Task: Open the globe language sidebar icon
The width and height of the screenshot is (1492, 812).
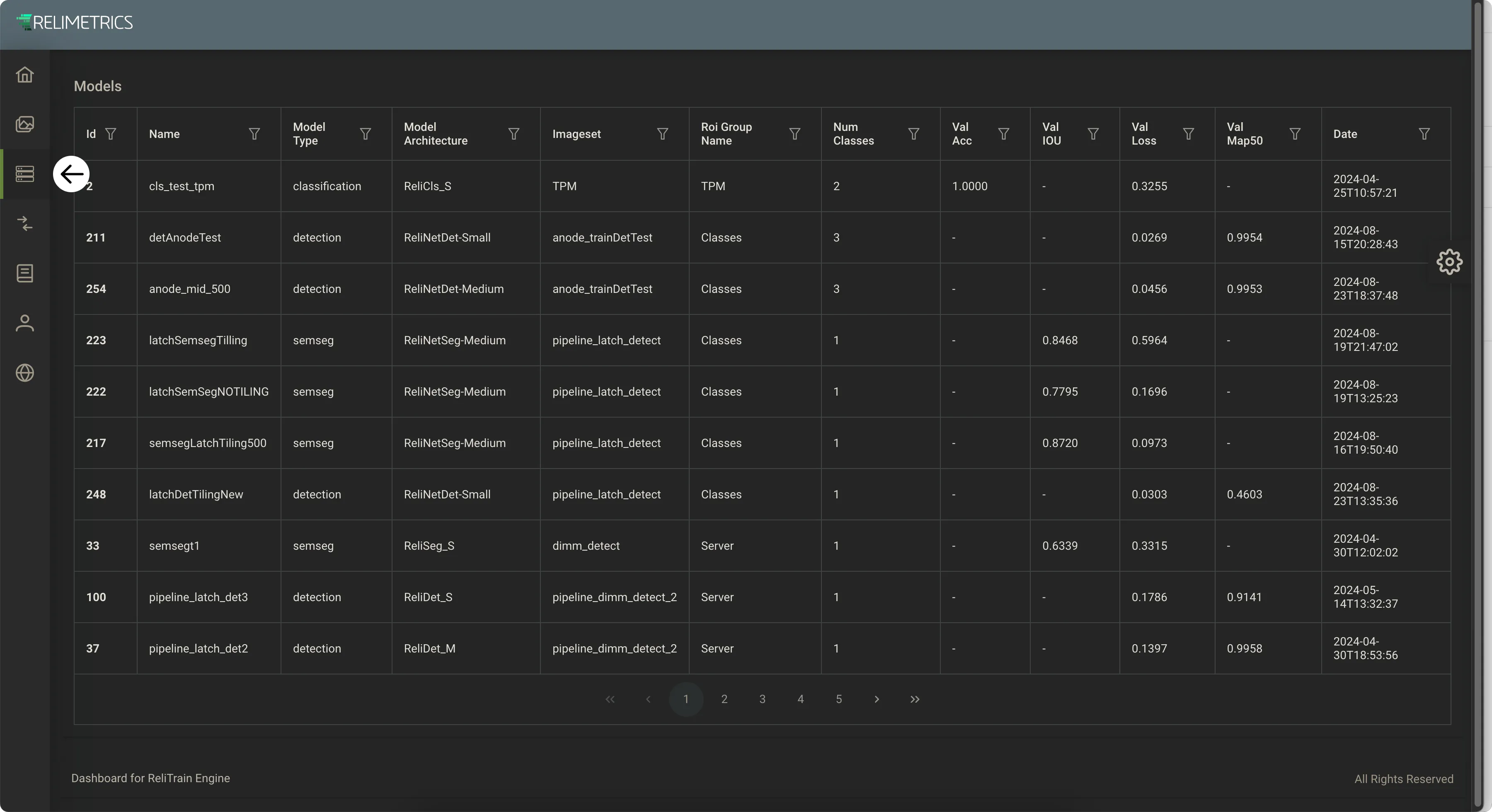Action: point(25,373)
